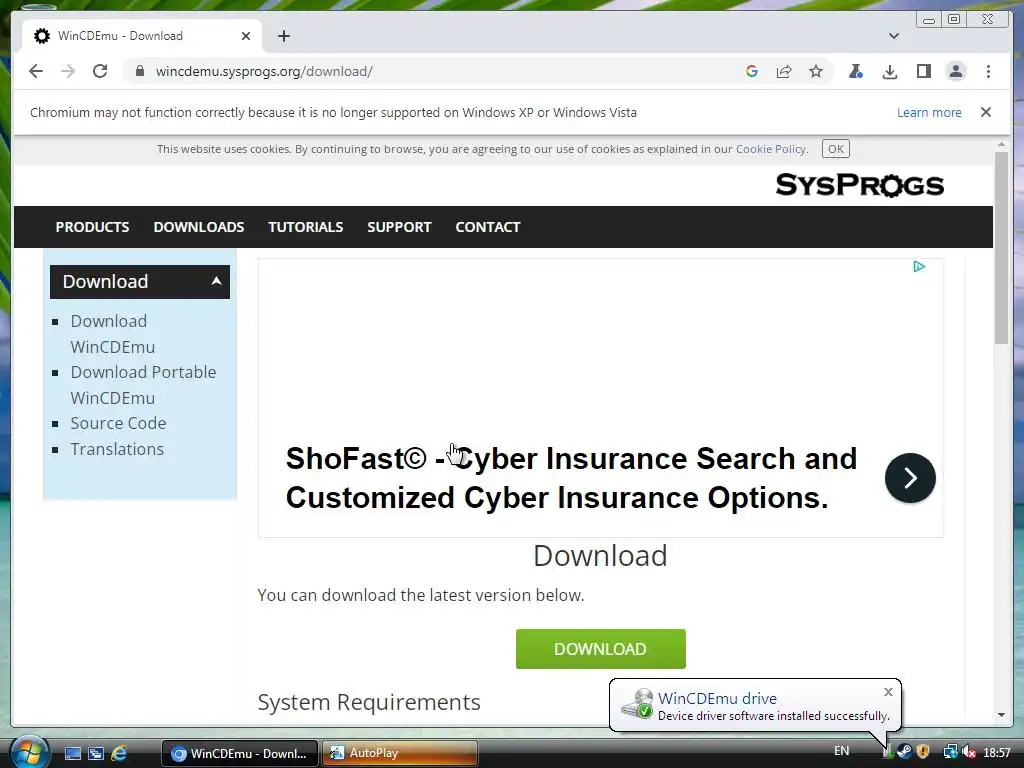Screen dimensions: 1024x768
Task: Close the WinCDEmu drive notification balloon
Action: click(888, 692)
